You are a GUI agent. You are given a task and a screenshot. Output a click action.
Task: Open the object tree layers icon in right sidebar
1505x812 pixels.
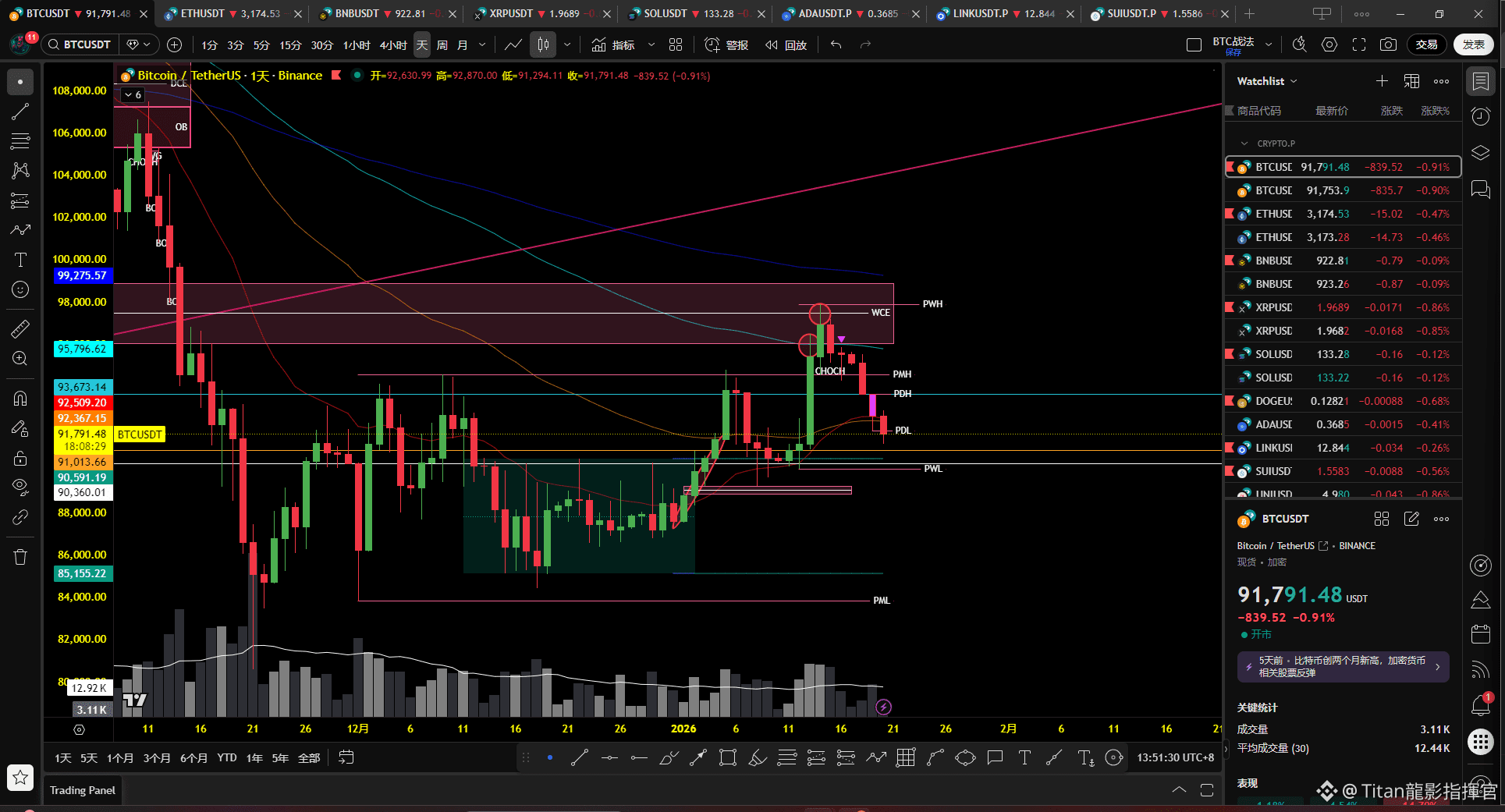[x=1480, y=153]
